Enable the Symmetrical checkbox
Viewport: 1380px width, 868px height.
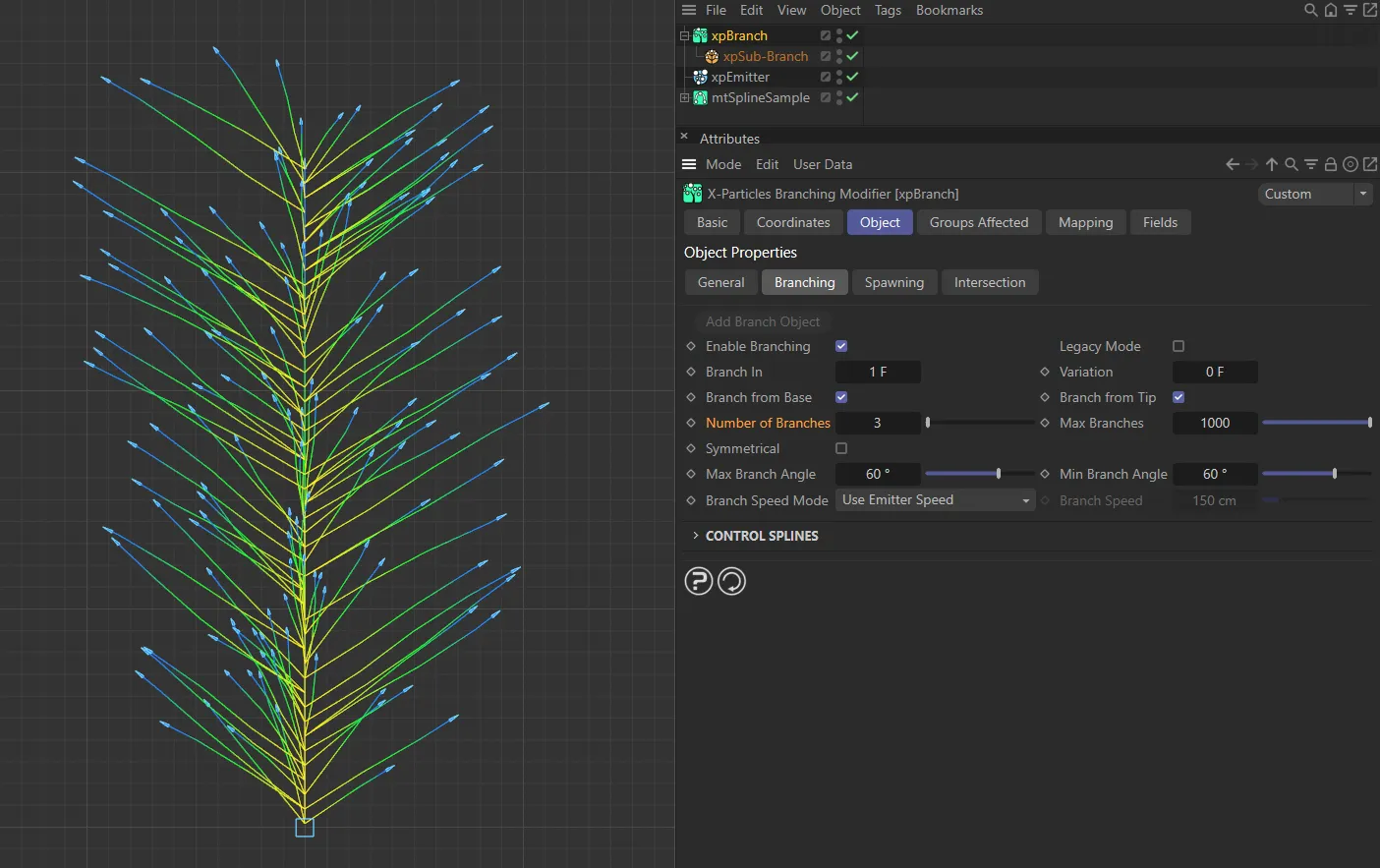(x=841, y=448)
